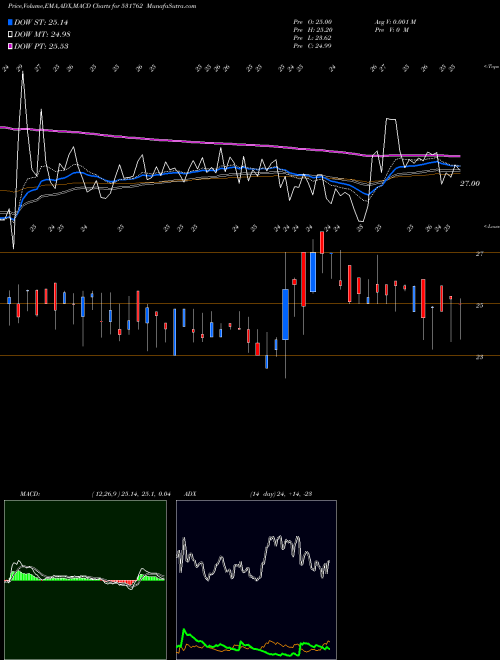Click the 'ADX' indicator heading

[190, 494]
